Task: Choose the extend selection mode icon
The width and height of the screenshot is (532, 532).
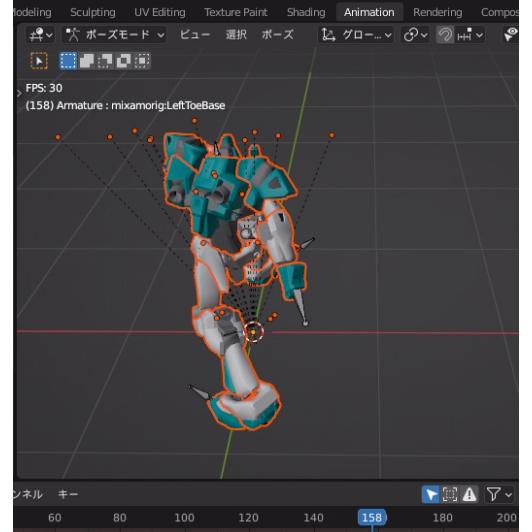Action: (x=87, y=61)
